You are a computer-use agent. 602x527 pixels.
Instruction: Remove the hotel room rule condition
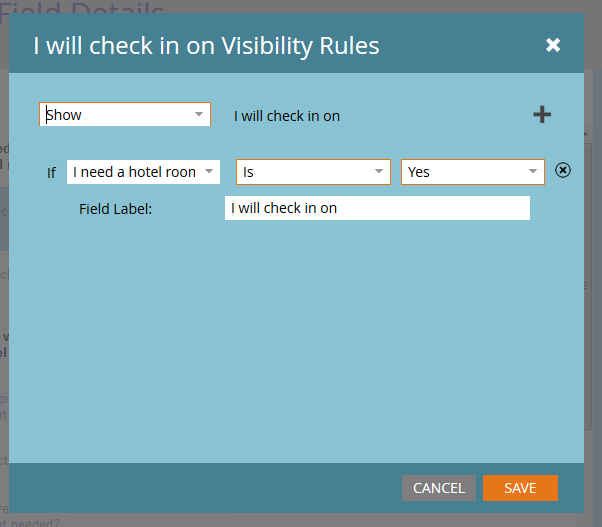click(563, 170)
